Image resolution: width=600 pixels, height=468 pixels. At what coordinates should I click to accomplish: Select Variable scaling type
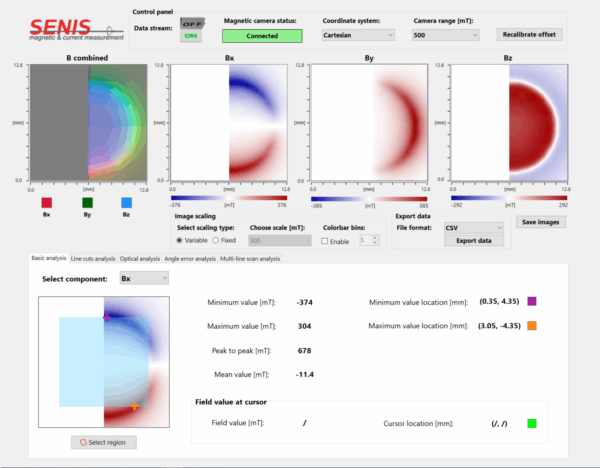tap(180, 240)
